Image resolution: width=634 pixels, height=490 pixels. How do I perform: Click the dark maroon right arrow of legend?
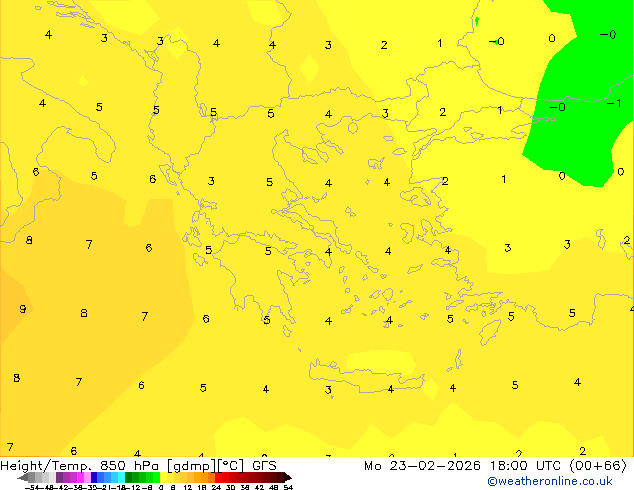(288, 478)
